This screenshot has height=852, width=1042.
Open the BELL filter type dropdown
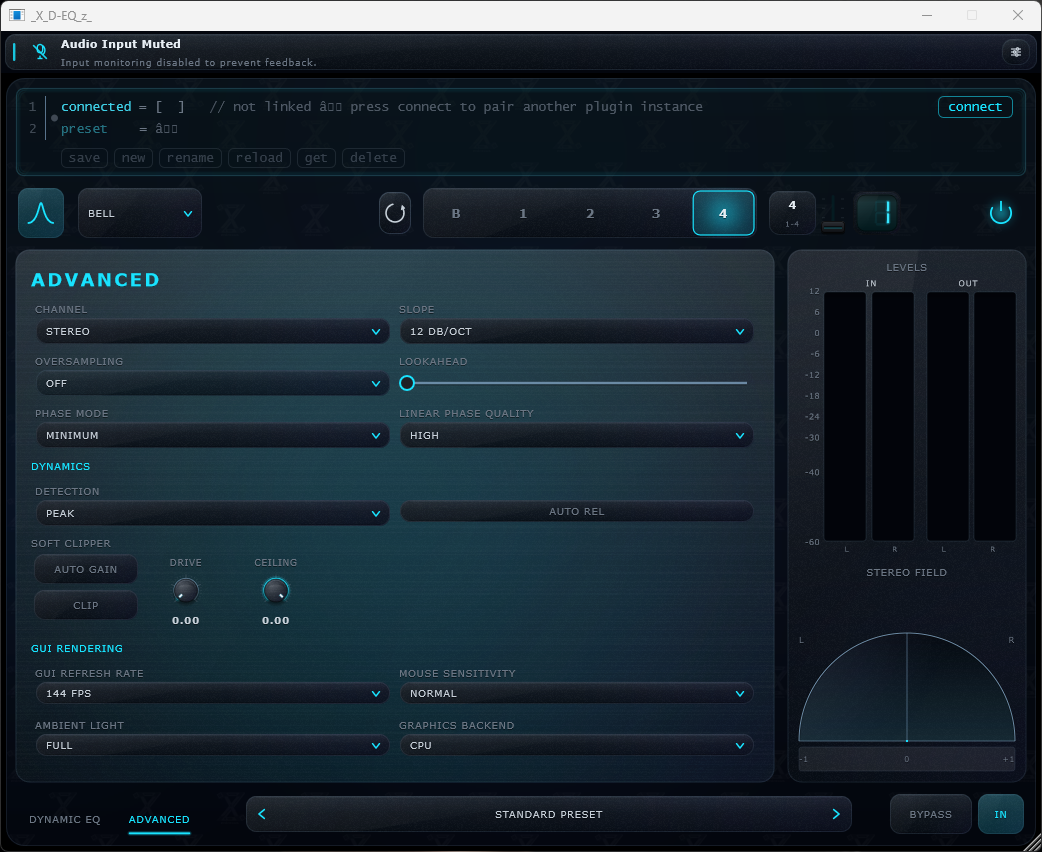pos(140,213)
